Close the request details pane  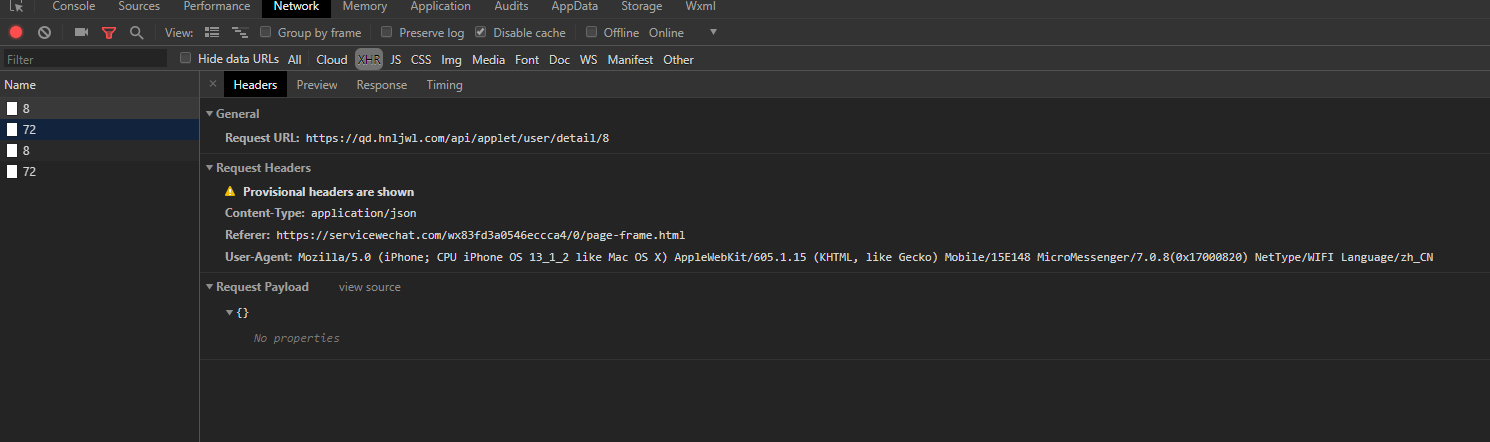pyautogui.click(x=213, y=85)
